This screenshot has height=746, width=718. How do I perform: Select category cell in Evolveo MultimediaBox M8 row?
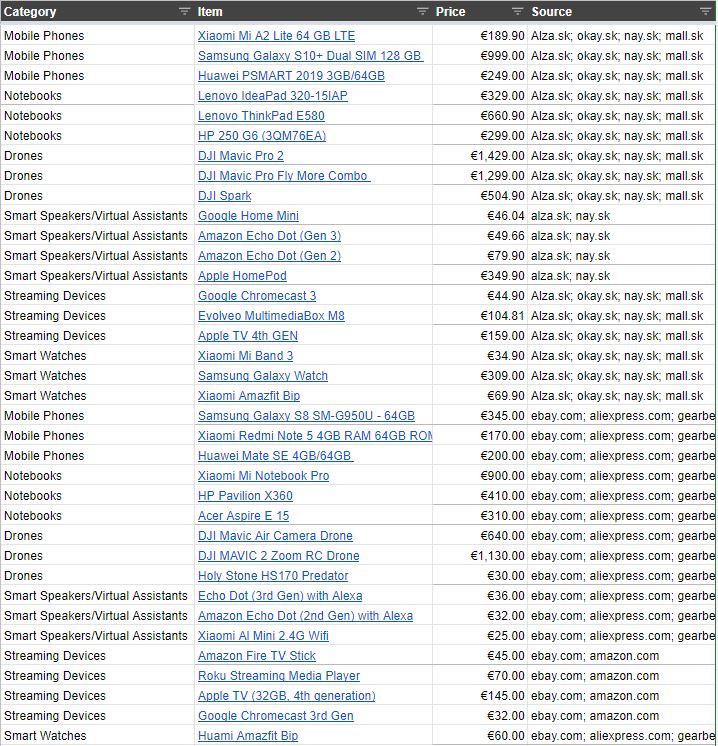[x=97, y=315]
